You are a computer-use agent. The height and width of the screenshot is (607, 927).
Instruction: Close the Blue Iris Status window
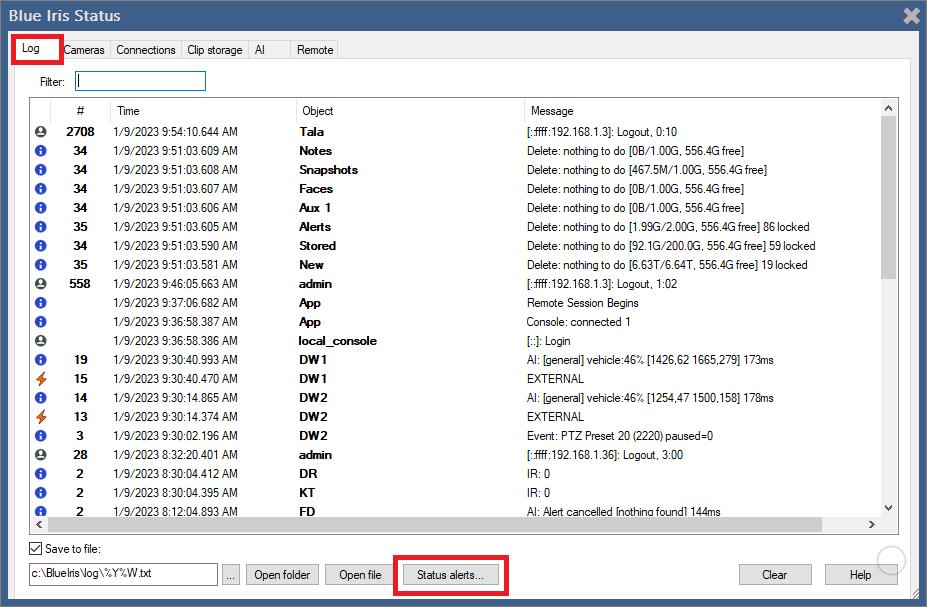tap(912, 16)
